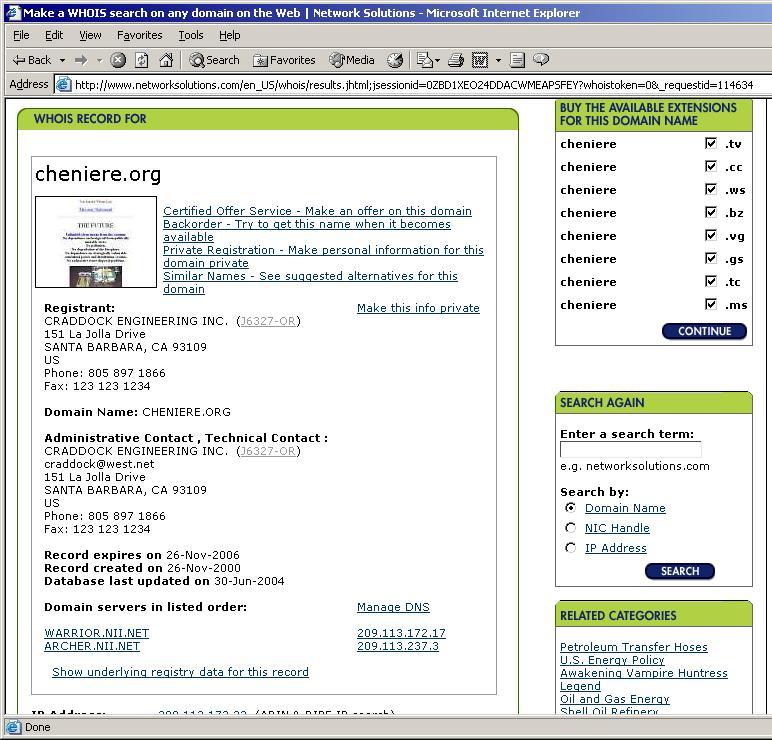The image size is (772, 740).
Task: Click the Forward arrow button
Action: click(x=81, y=60)
